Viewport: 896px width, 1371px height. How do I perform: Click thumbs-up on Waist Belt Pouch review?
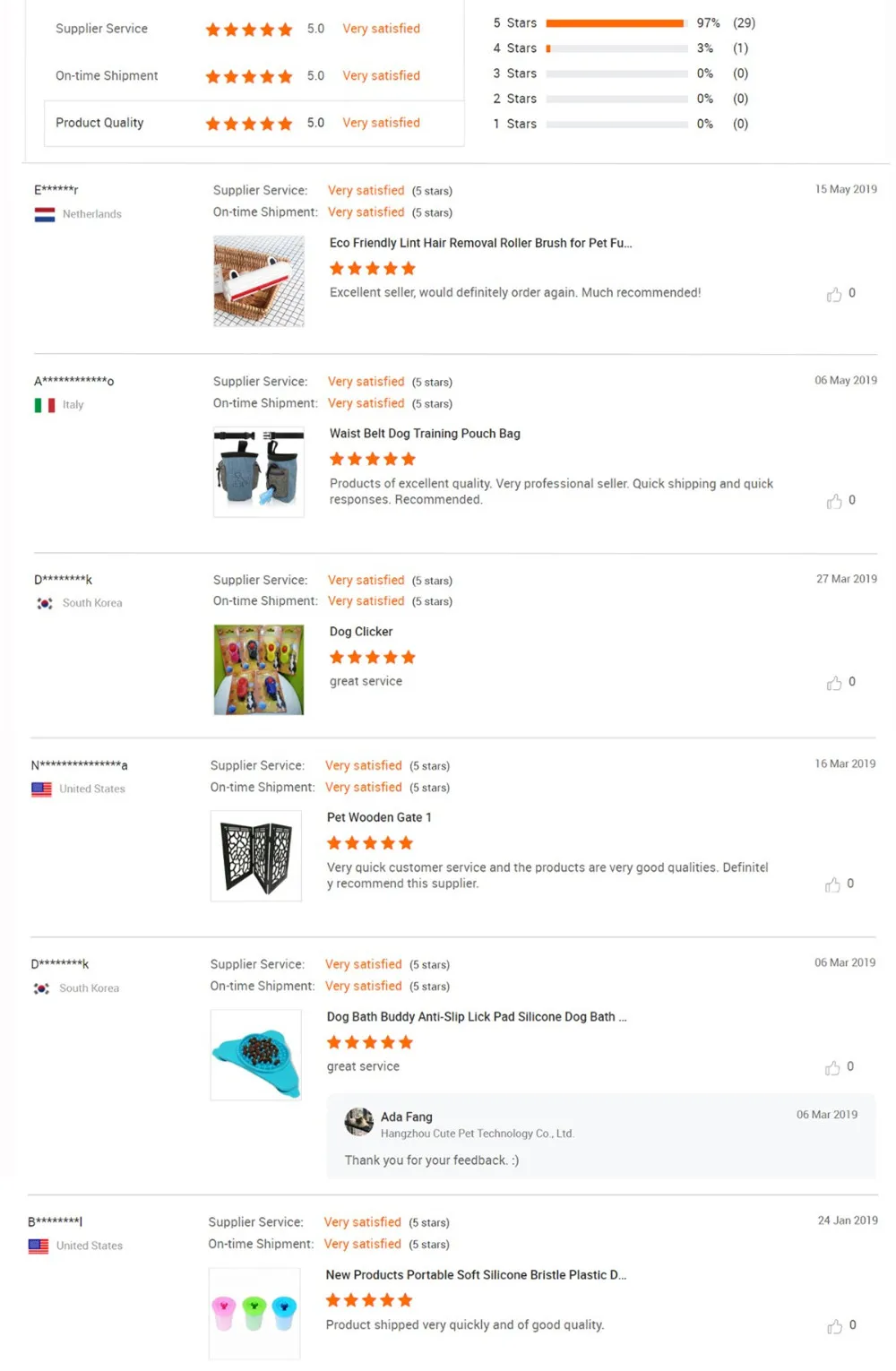834,502
